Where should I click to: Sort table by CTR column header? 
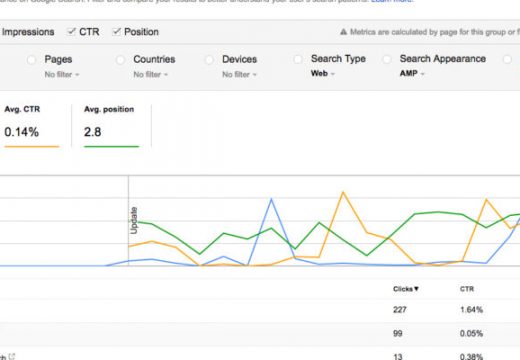click(467, 289)
